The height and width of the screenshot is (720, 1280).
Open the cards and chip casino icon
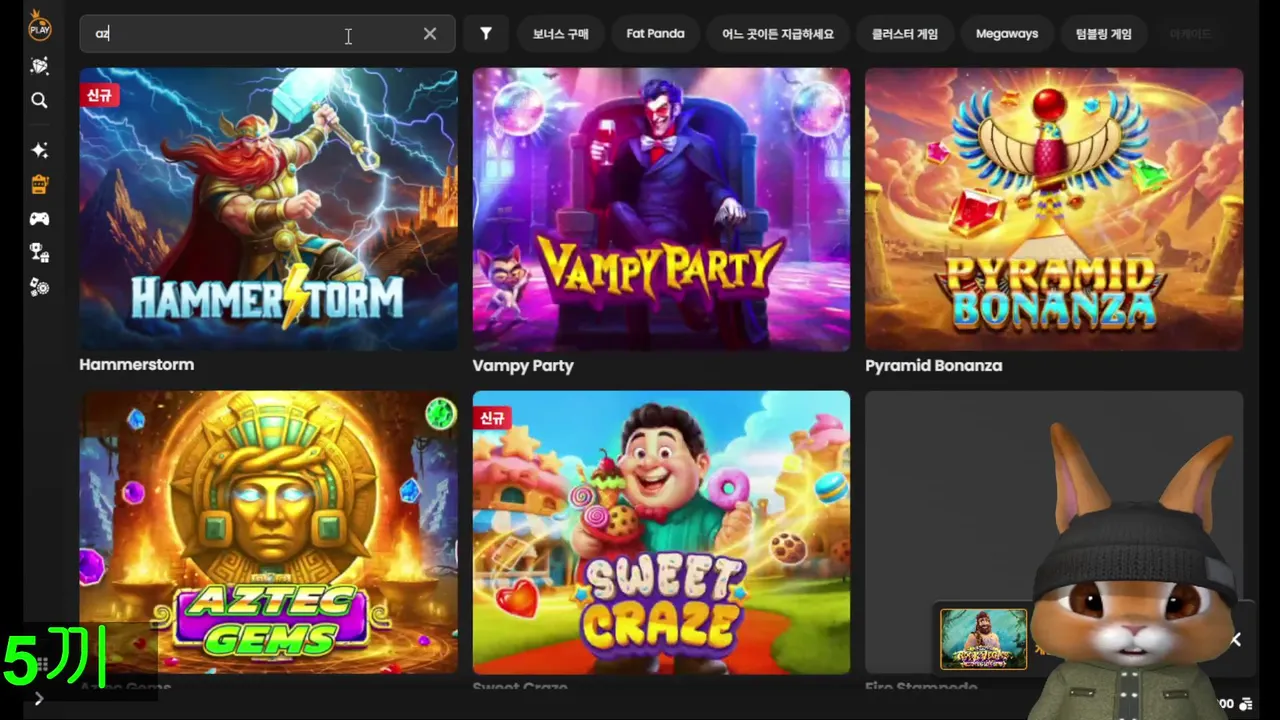coord(39,287)
